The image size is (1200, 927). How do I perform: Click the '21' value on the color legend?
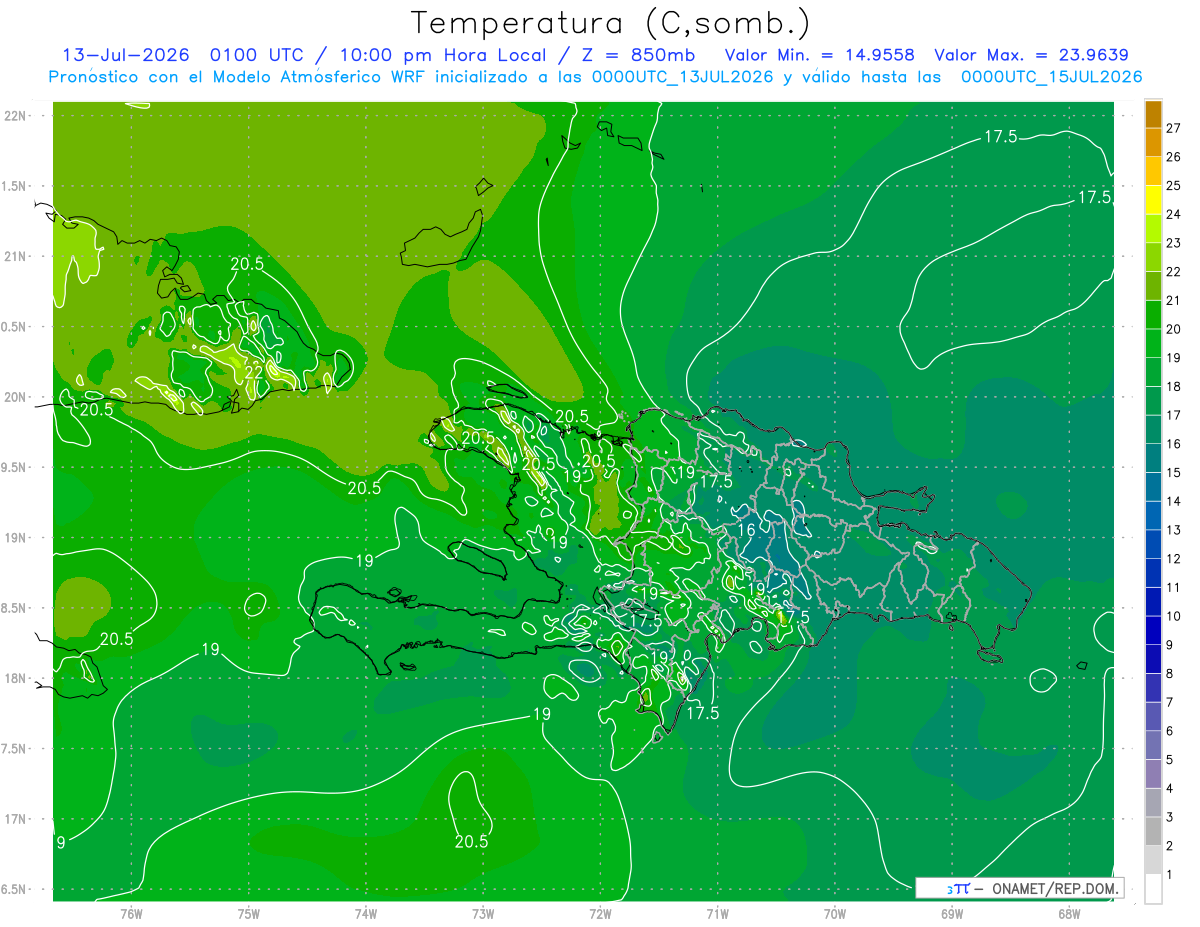click(1174, 300)
